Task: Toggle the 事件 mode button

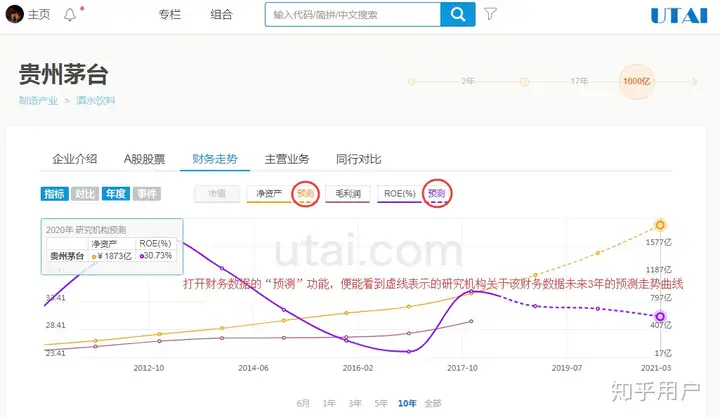Action: pyautogui.click(x=147, y=194)
